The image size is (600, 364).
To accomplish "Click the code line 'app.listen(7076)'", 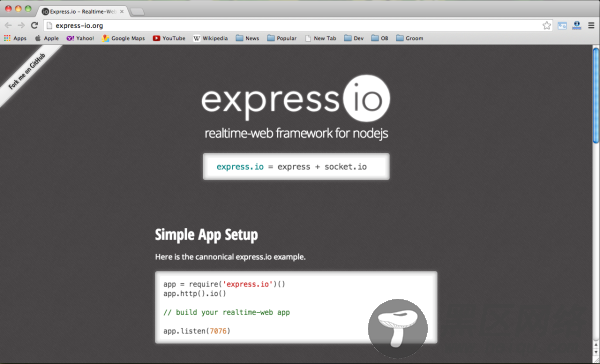I will tap(197, 331).
